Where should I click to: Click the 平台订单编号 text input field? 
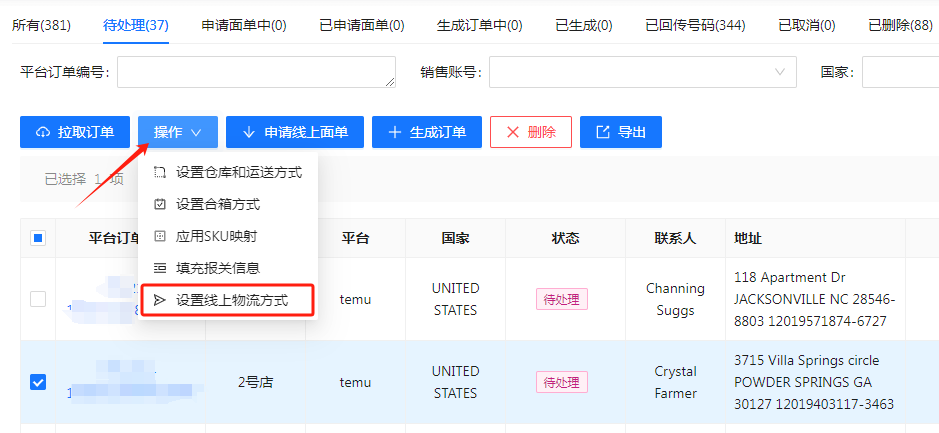[x=257, y=72]
